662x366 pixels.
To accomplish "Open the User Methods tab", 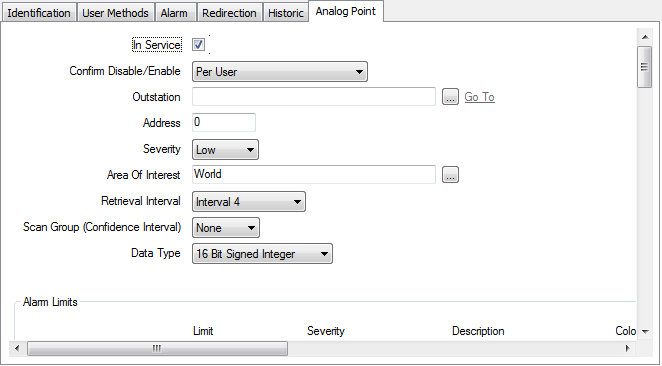I will [115, 13].
